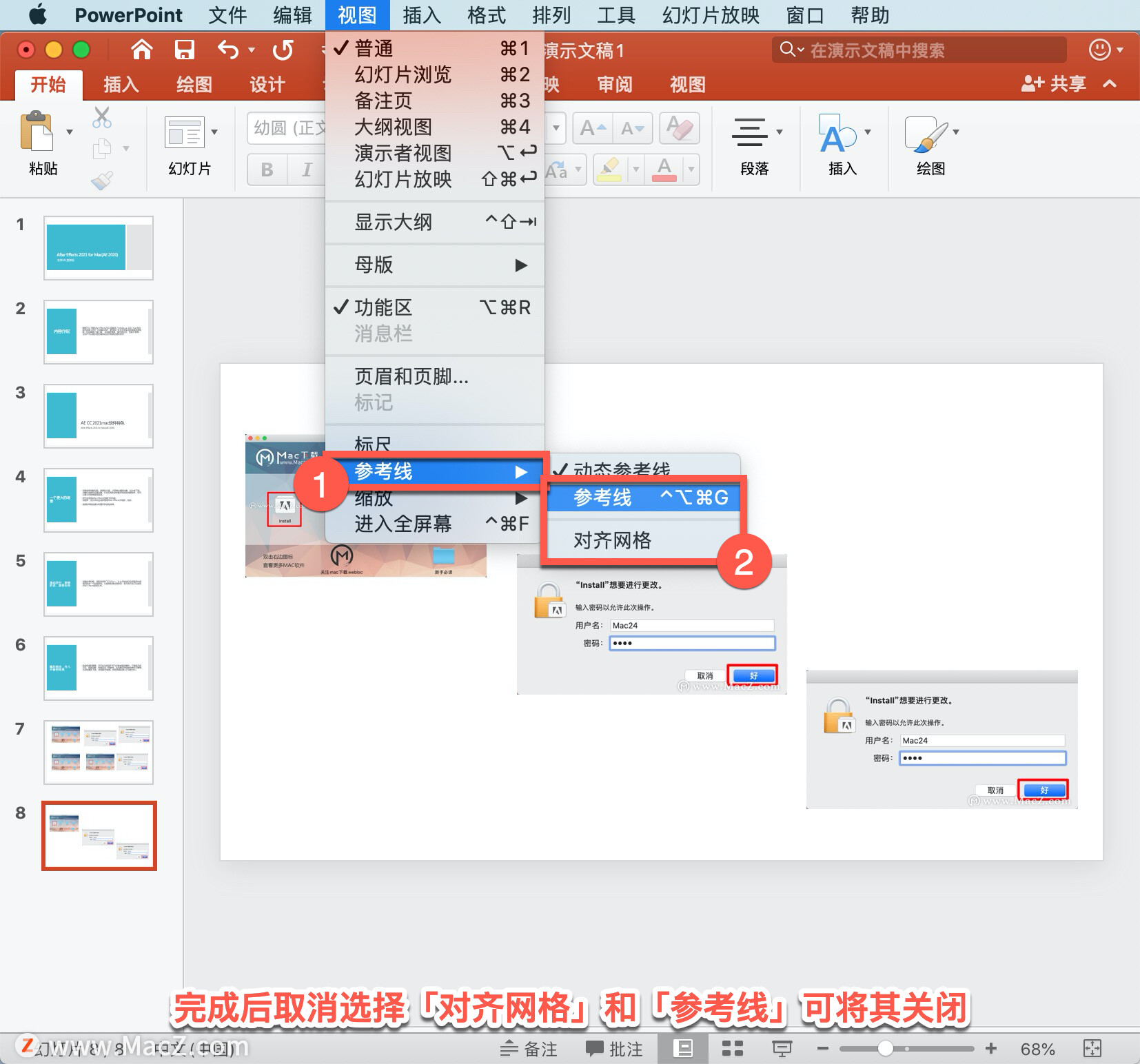
Task: Open the Slide Show menu in menu bar
Action: (x=711, y=15)
